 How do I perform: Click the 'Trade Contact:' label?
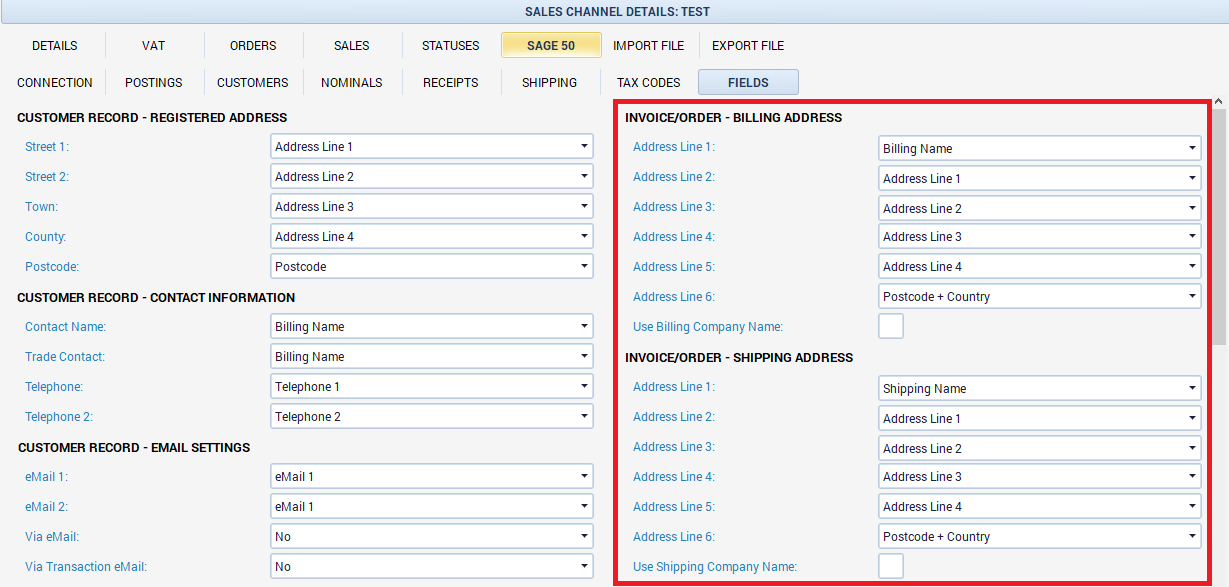click(x=65, y=357)
